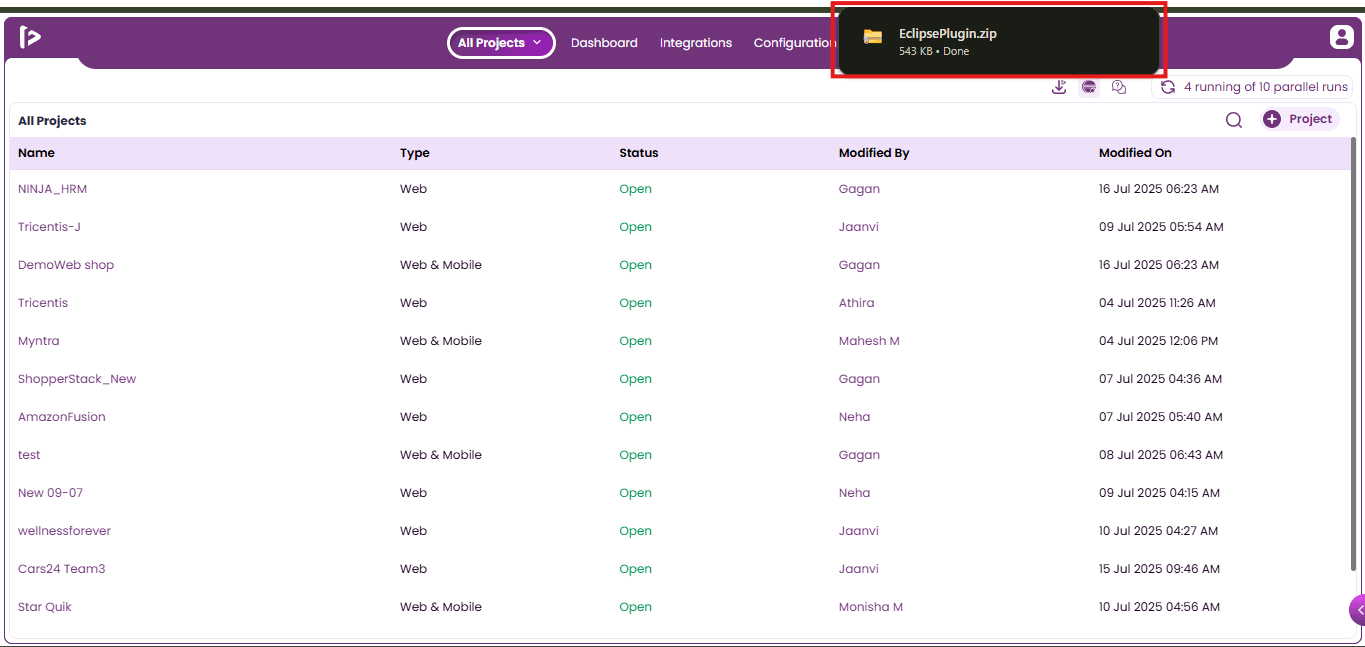Click Web & Mobile in the Myntra row
The height and width of the screenshot is (647, 1365).
coord(441,341)
